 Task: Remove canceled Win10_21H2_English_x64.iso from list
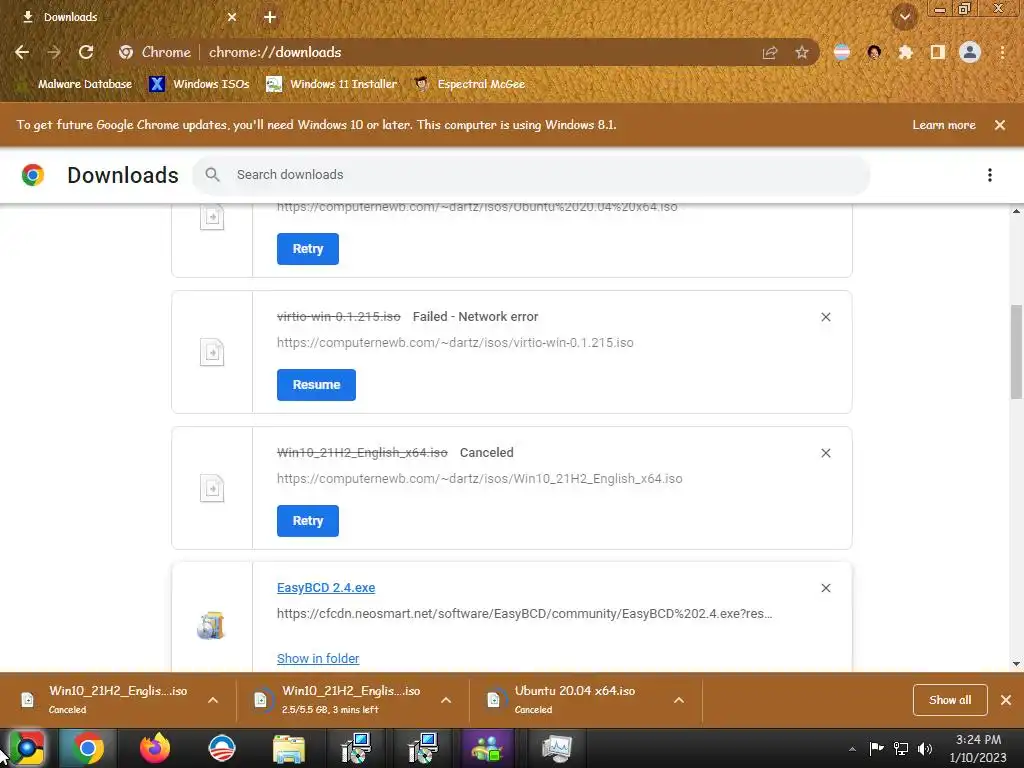click(x=825, y=453)
